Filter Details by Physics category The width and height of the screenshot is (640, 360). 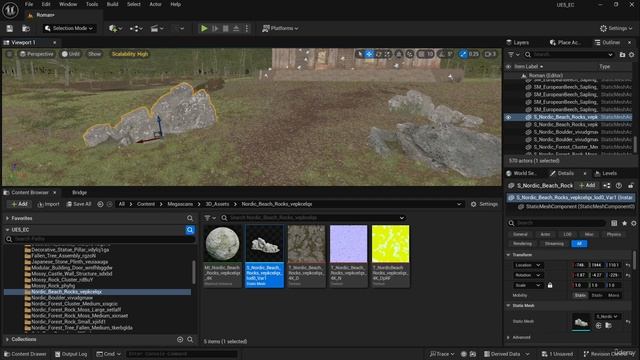pyautogui.click(x=613, y=234)
